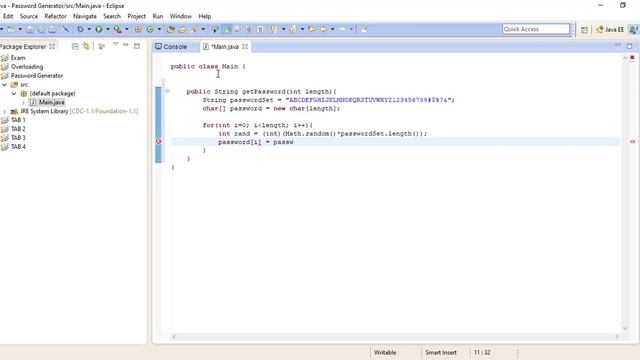
Task: Click the Previous Annotation icon
Action: click(292, 29)
